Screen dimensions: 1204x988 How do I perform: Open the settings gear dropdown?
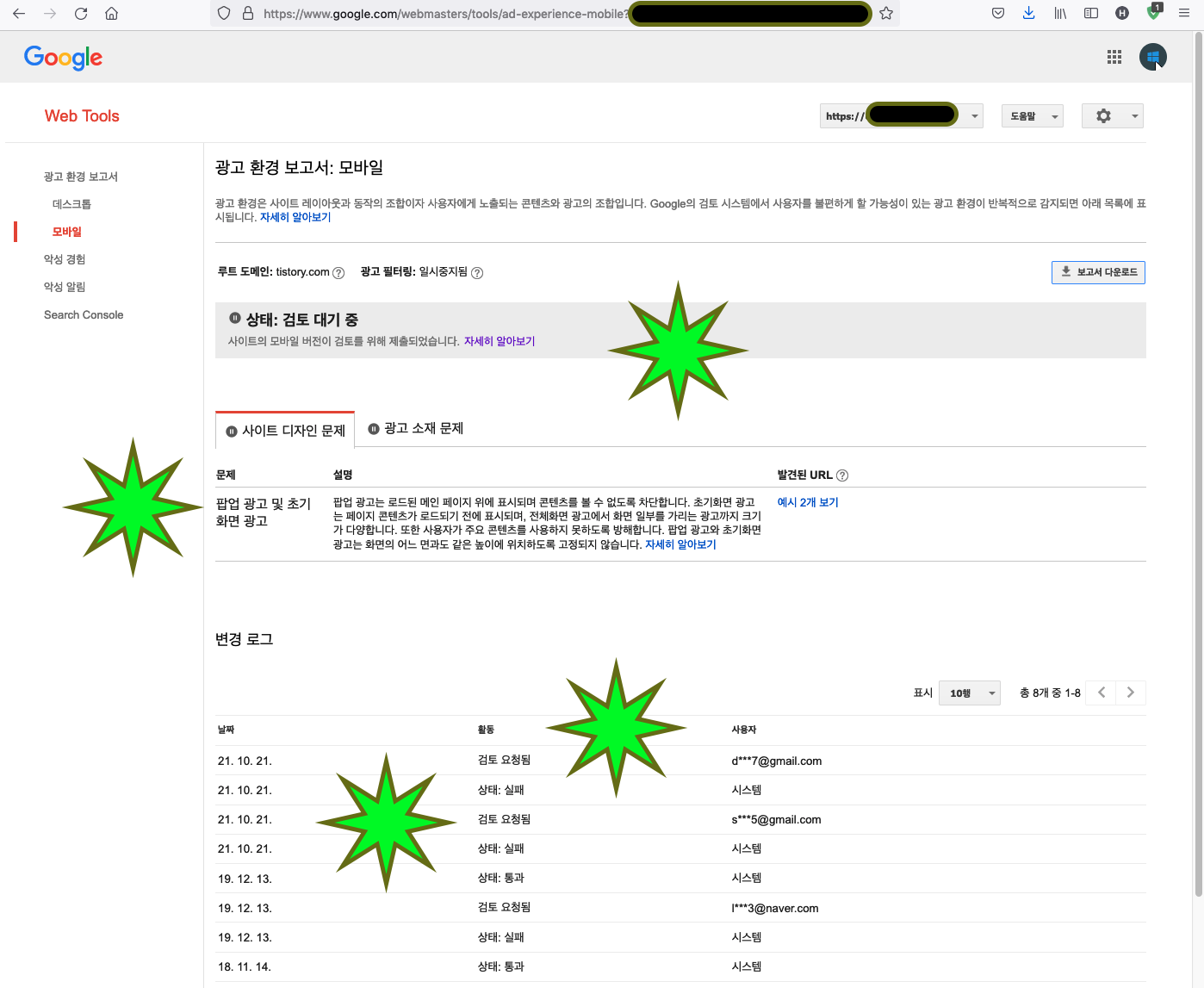(1113, 116)
